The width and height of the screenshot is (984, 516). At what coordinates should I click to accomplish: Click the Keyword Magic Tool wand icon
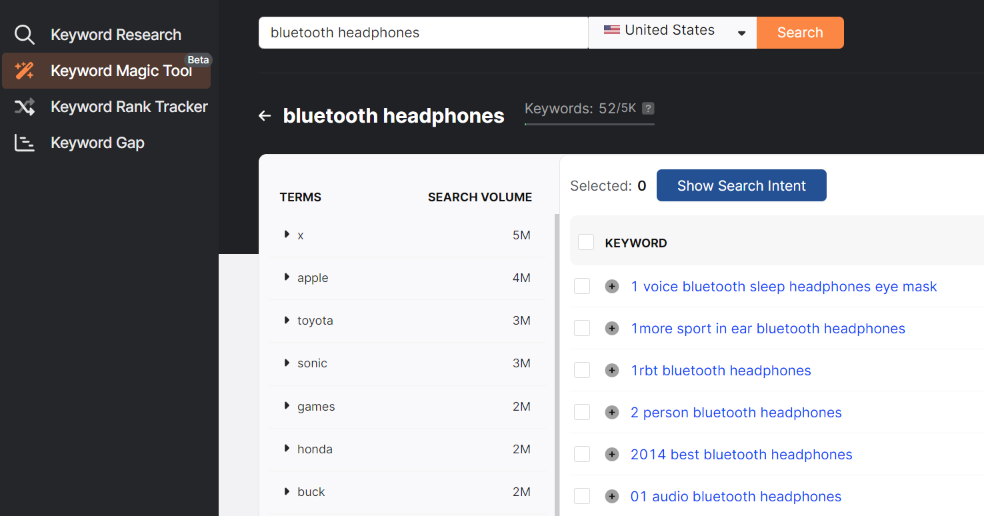click(24, 70)
